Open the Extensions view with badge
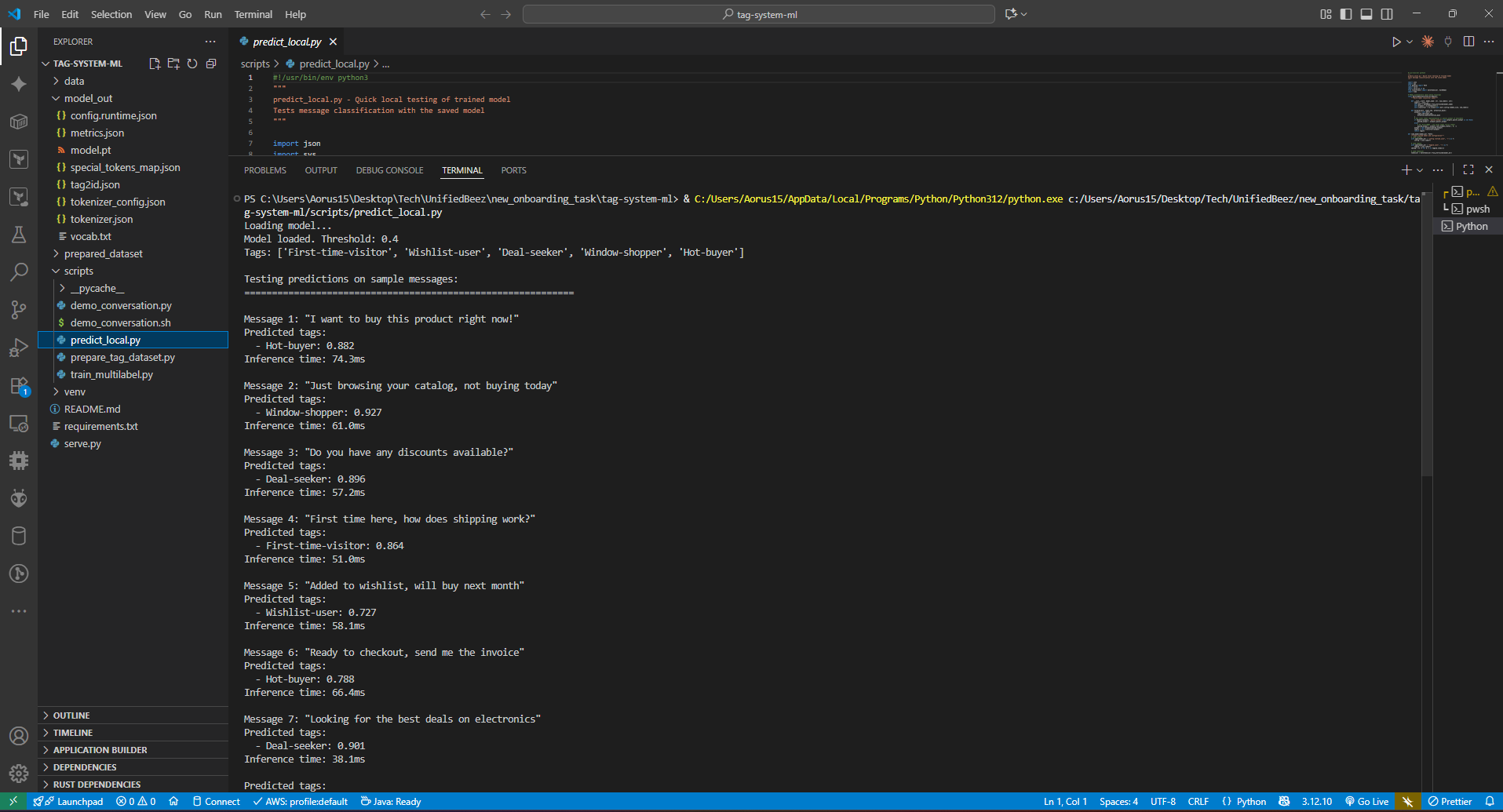The height and width of the screenshot is (812, 1503). pyautogui.click(x=19, y=385)
